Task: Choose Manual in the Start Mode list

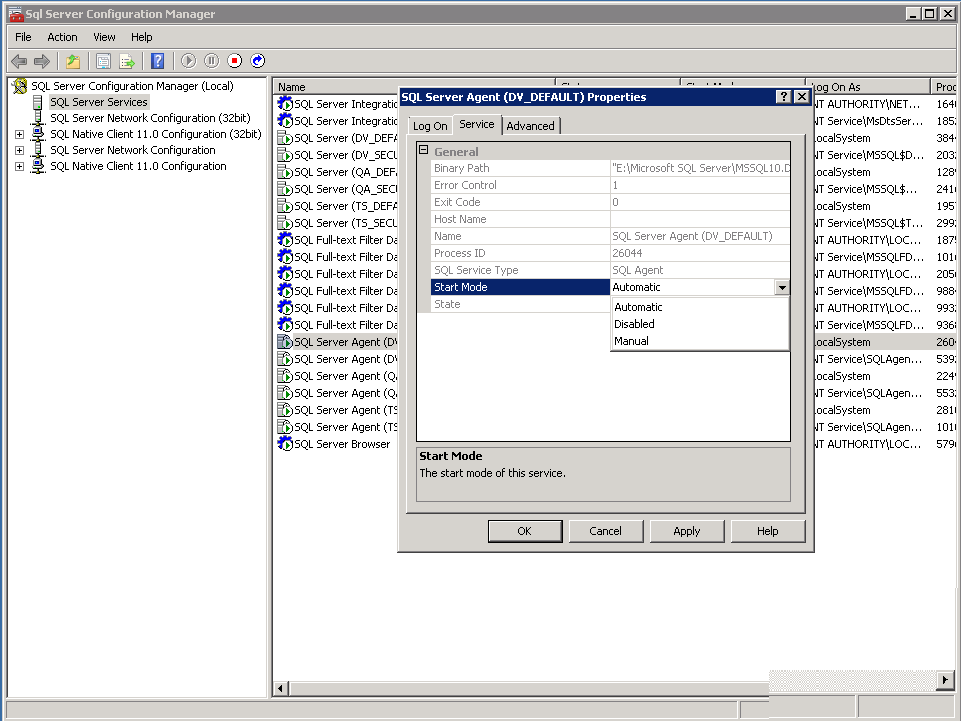Action: 699,341
